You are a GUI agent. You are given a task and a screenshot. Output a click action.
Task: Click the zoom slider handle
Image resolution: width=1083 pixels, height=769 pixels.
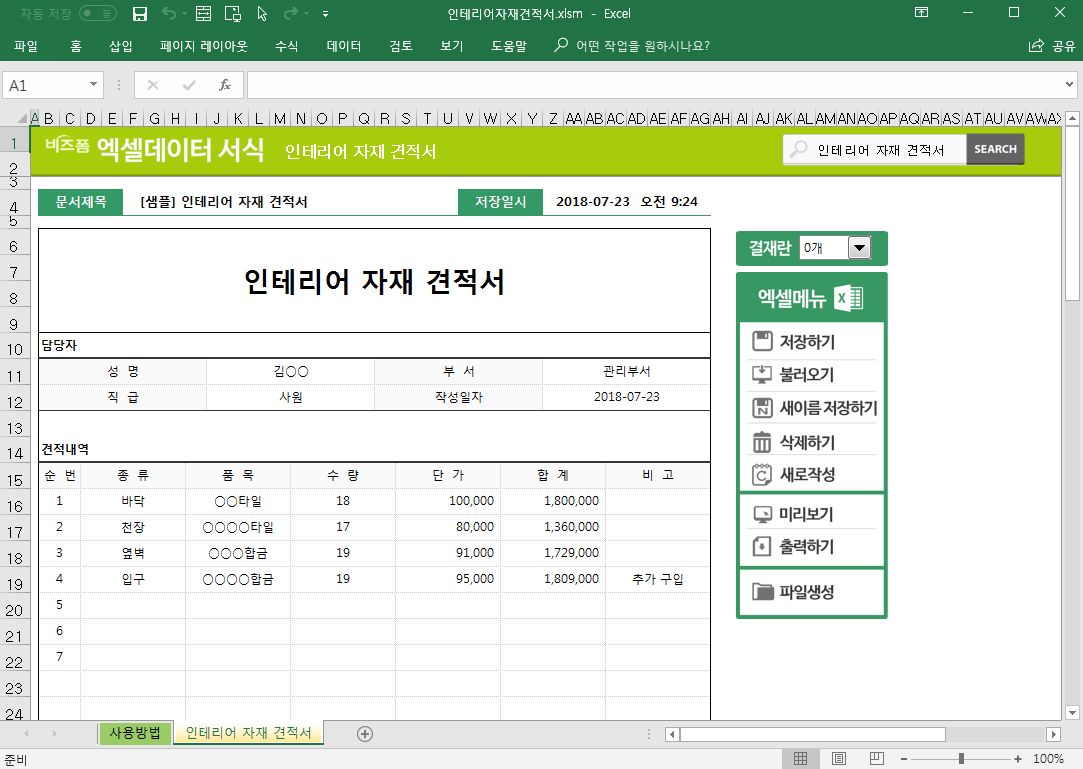click(961, 759)
